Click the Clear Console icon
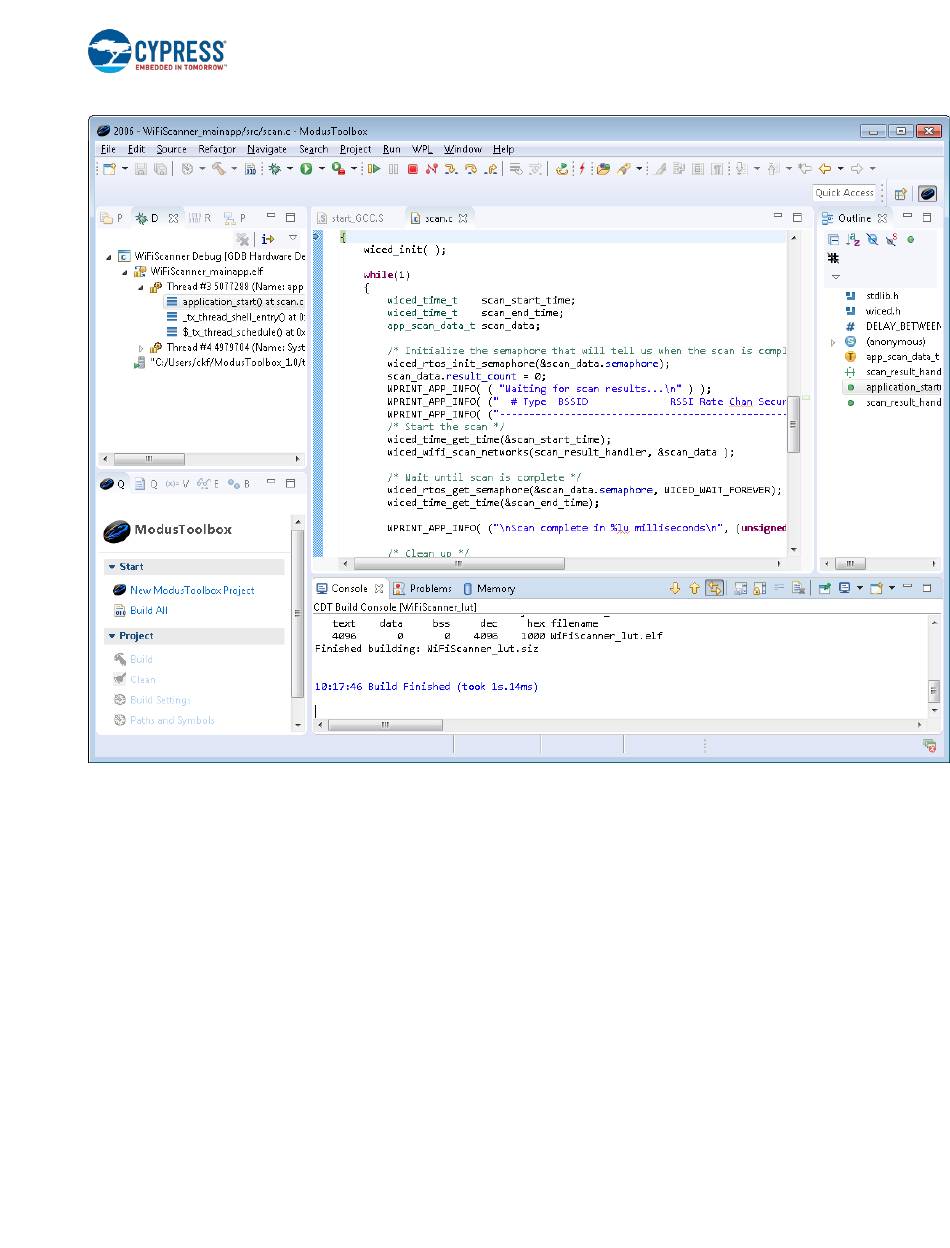The width and height of the screenshot is (950, 1248). tap(798, 588)
